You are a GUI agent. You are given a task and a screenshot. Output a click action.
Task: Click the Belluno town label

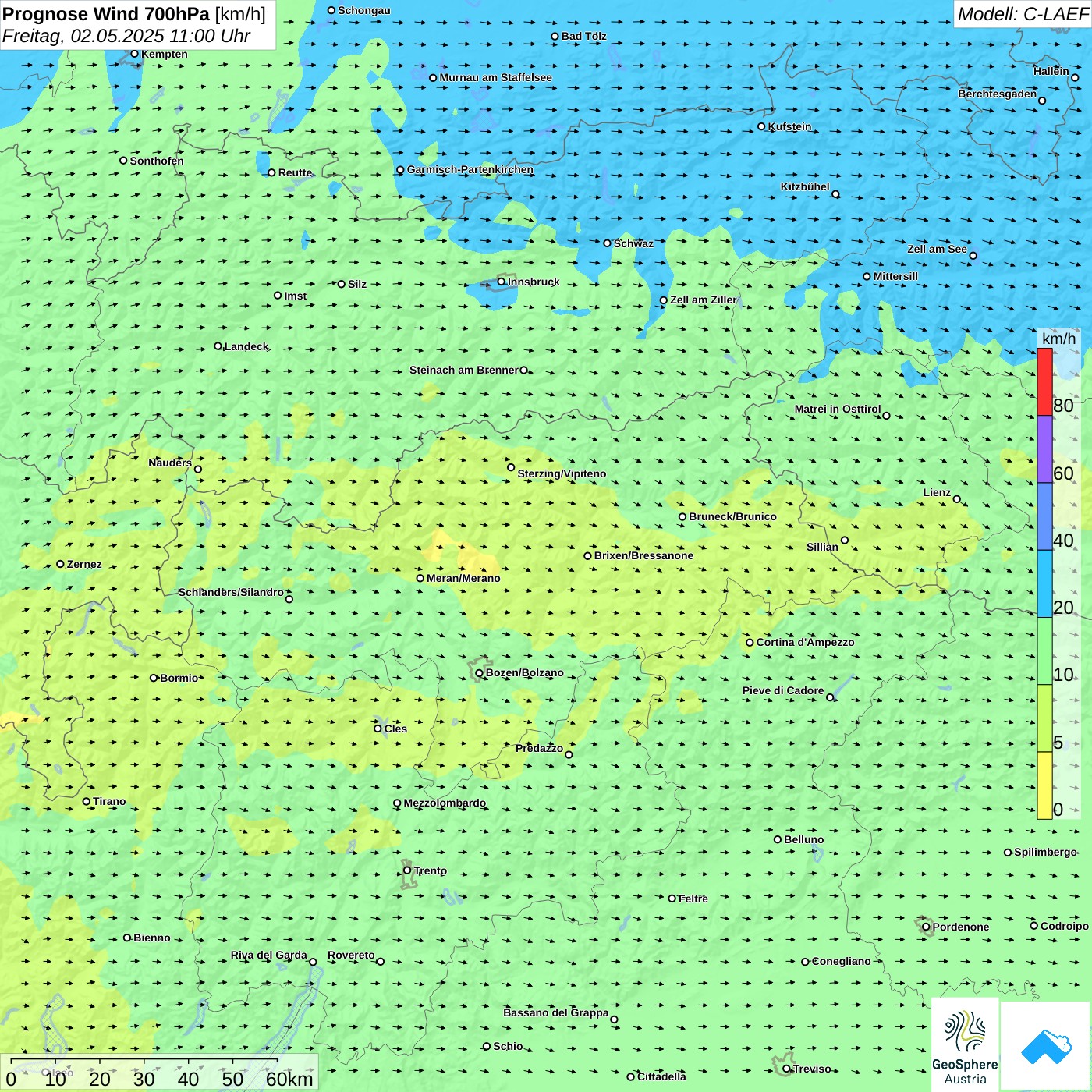click(803, 839)
